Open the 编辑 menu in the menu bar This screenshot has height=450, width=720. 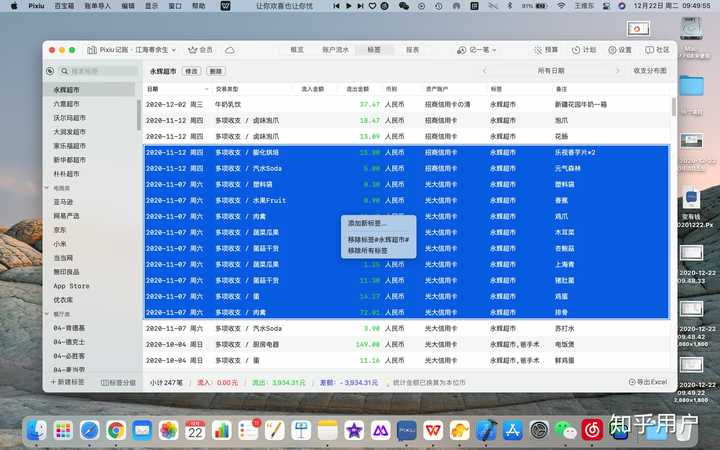pos(128,6)
